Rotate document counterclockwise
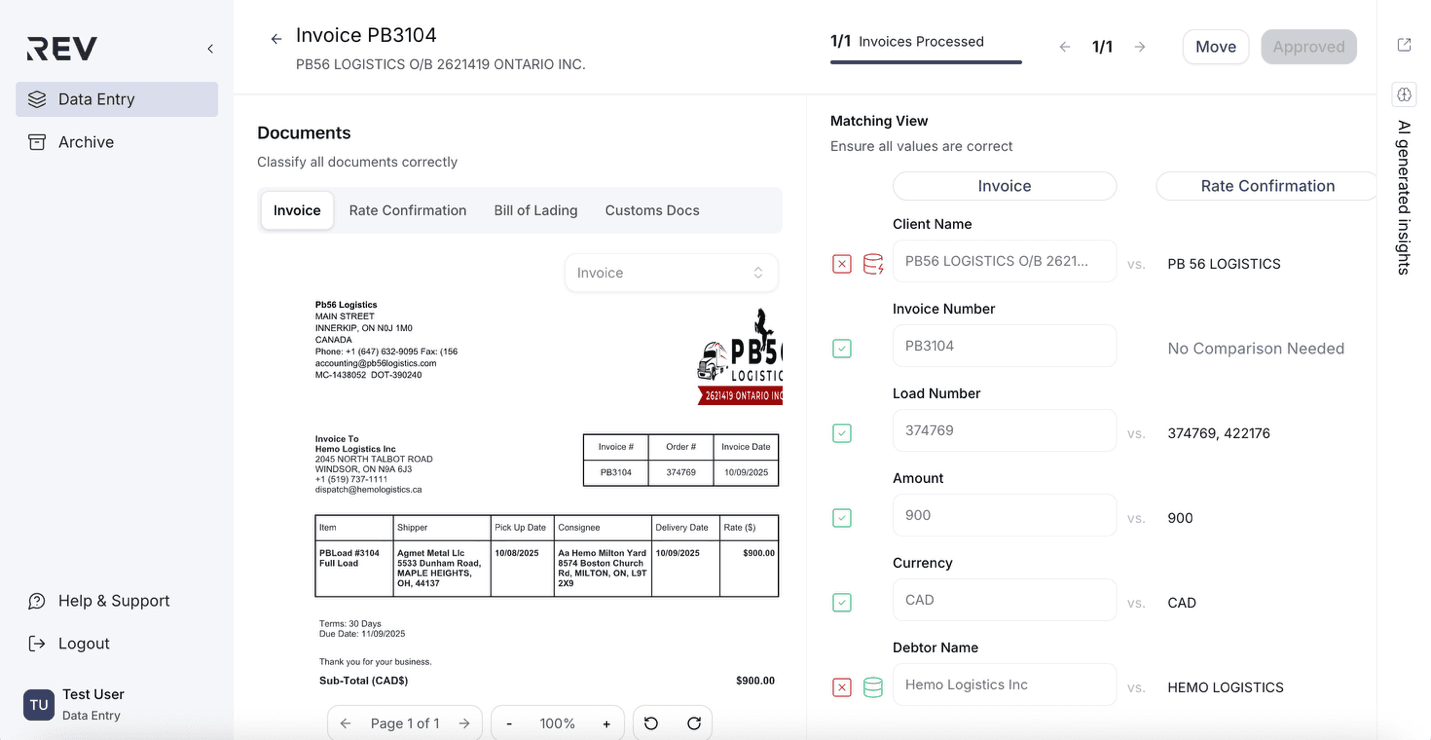The image size is (1431, 740). (x=651, y=723)
